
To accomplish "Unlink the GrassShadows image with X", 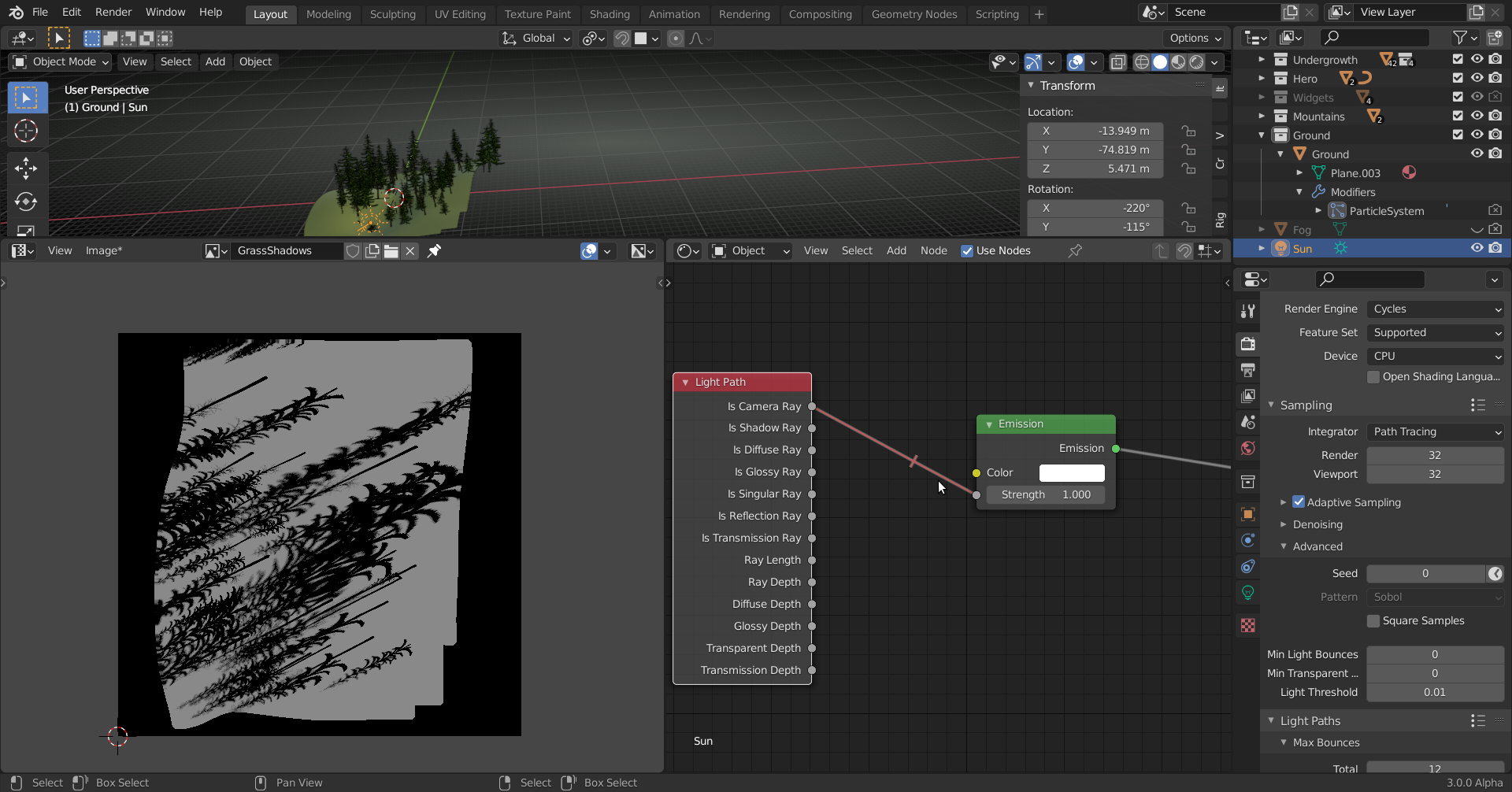I will click(x=410, y=250).
